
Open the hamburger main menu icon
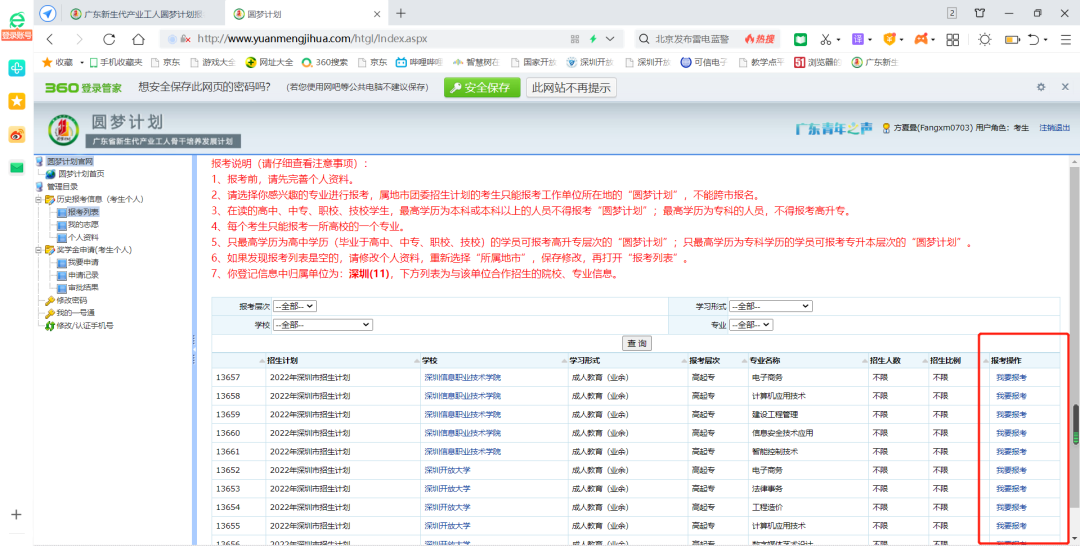[x=1063, y=39]
